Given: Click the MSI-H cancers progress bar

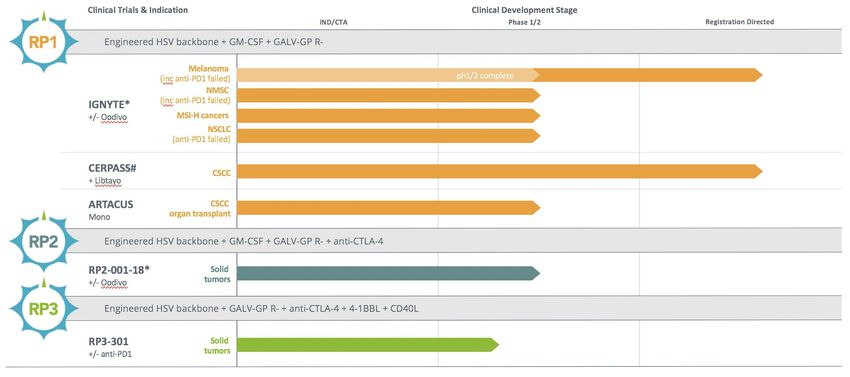Looking at the screenshot, I should [x=389, y=116].
